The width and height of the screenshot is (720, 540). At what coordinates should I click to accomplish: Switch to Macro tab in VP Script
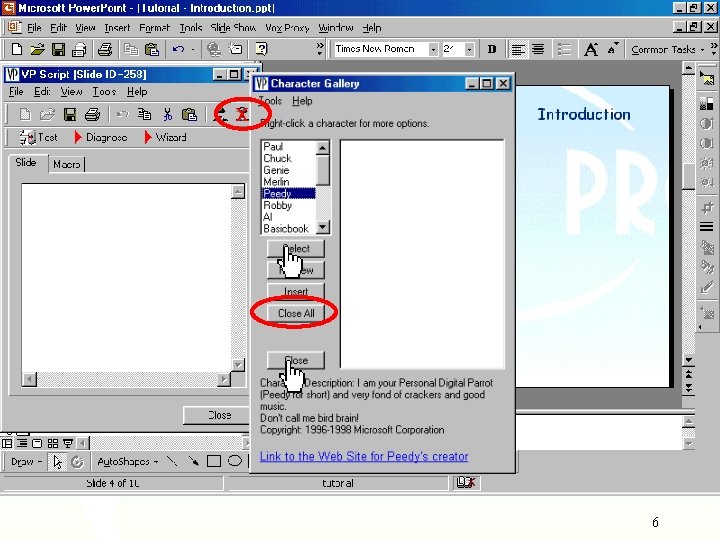pyautogui.click(x=67, y=164)
